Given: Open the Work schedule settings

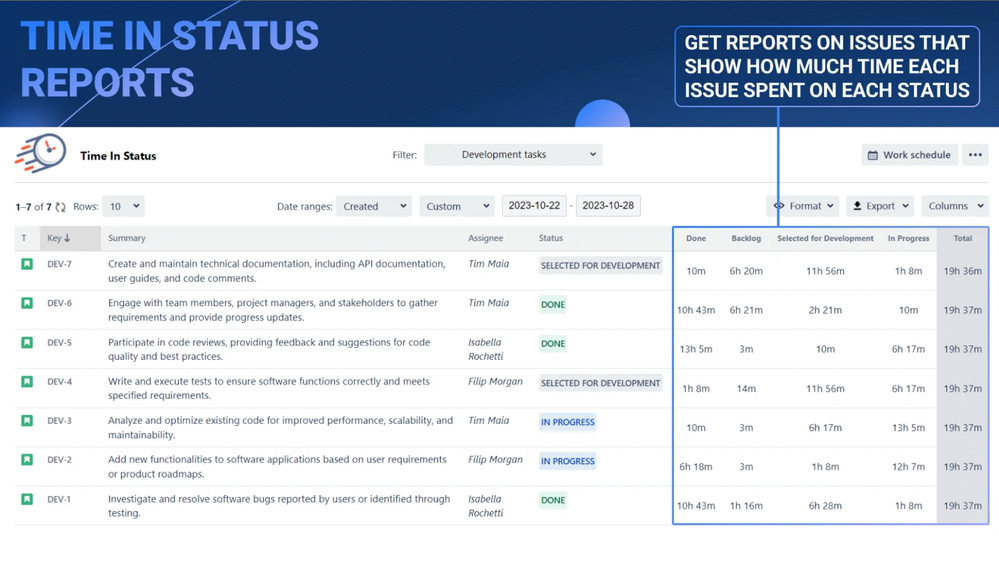Looking at the screenshot, I should click(909, 155).
